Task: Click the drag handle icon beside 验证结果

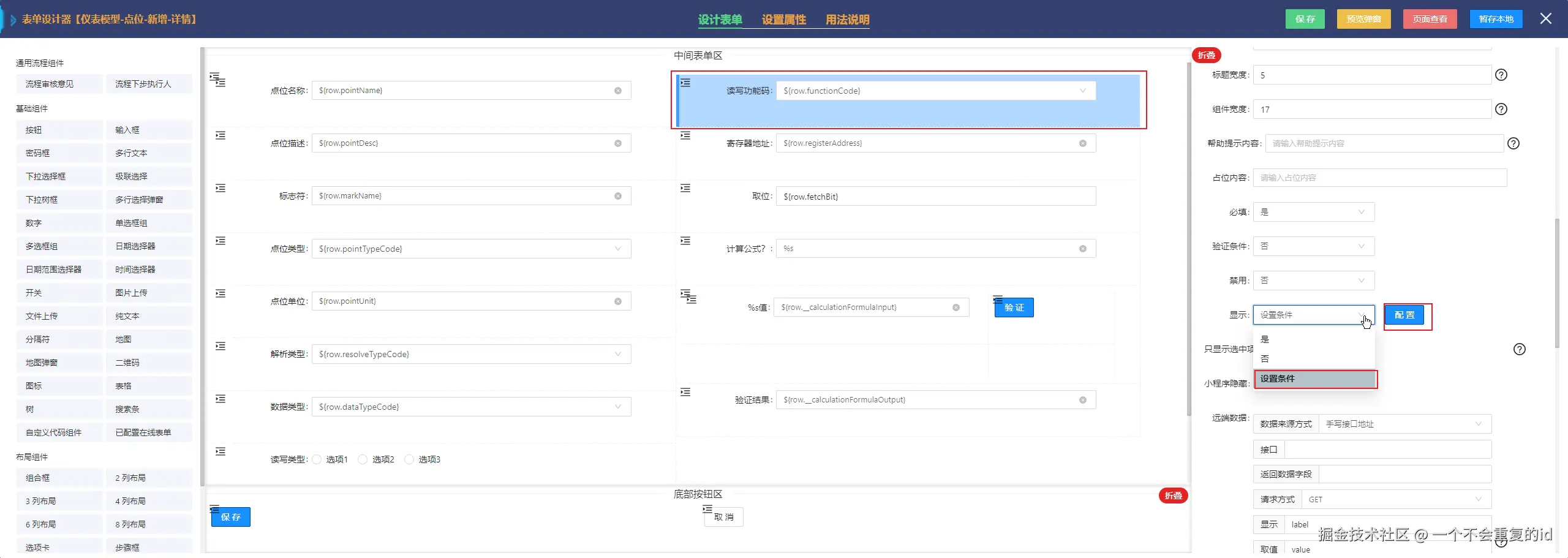Action: [x=685, y=392]
